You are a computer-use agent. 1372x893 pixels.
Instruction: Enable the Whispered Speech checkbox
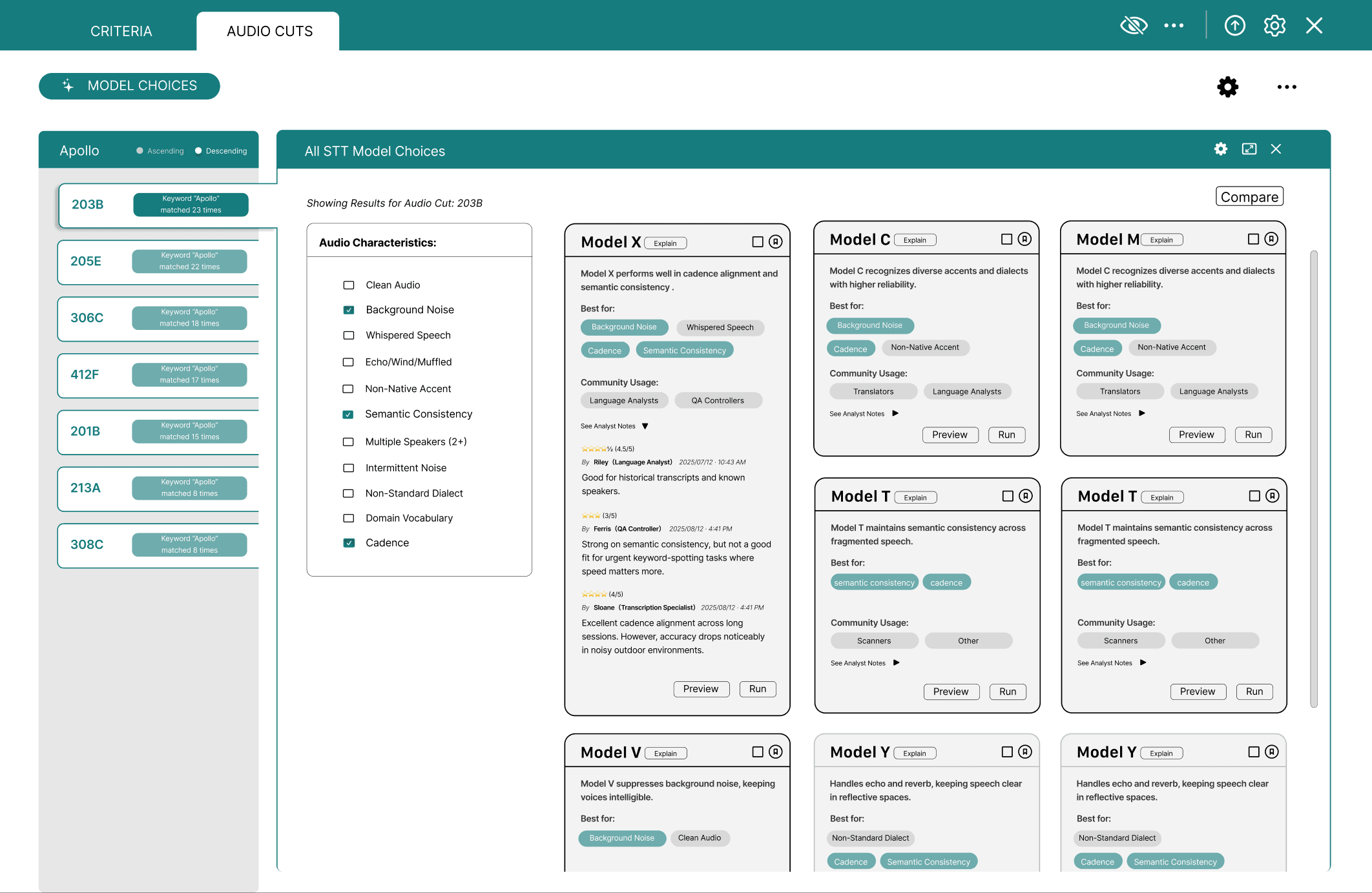(349, 335)
